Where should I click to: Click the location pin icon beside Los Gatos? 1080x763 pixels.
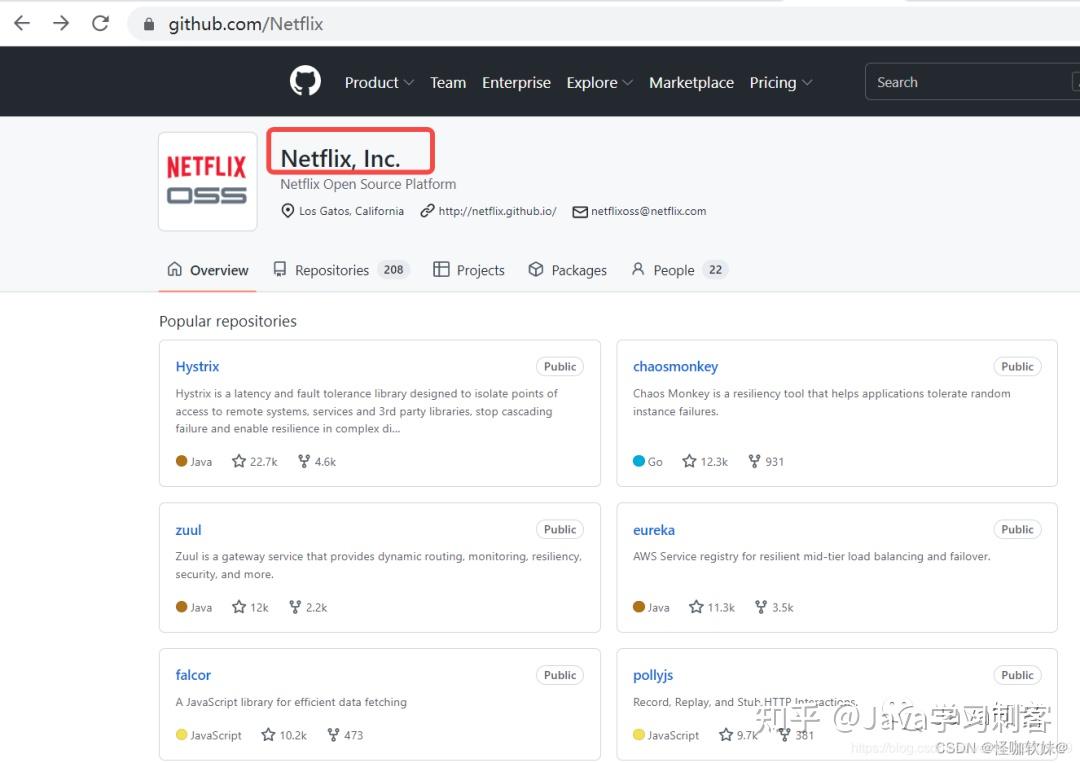[288, 211]
